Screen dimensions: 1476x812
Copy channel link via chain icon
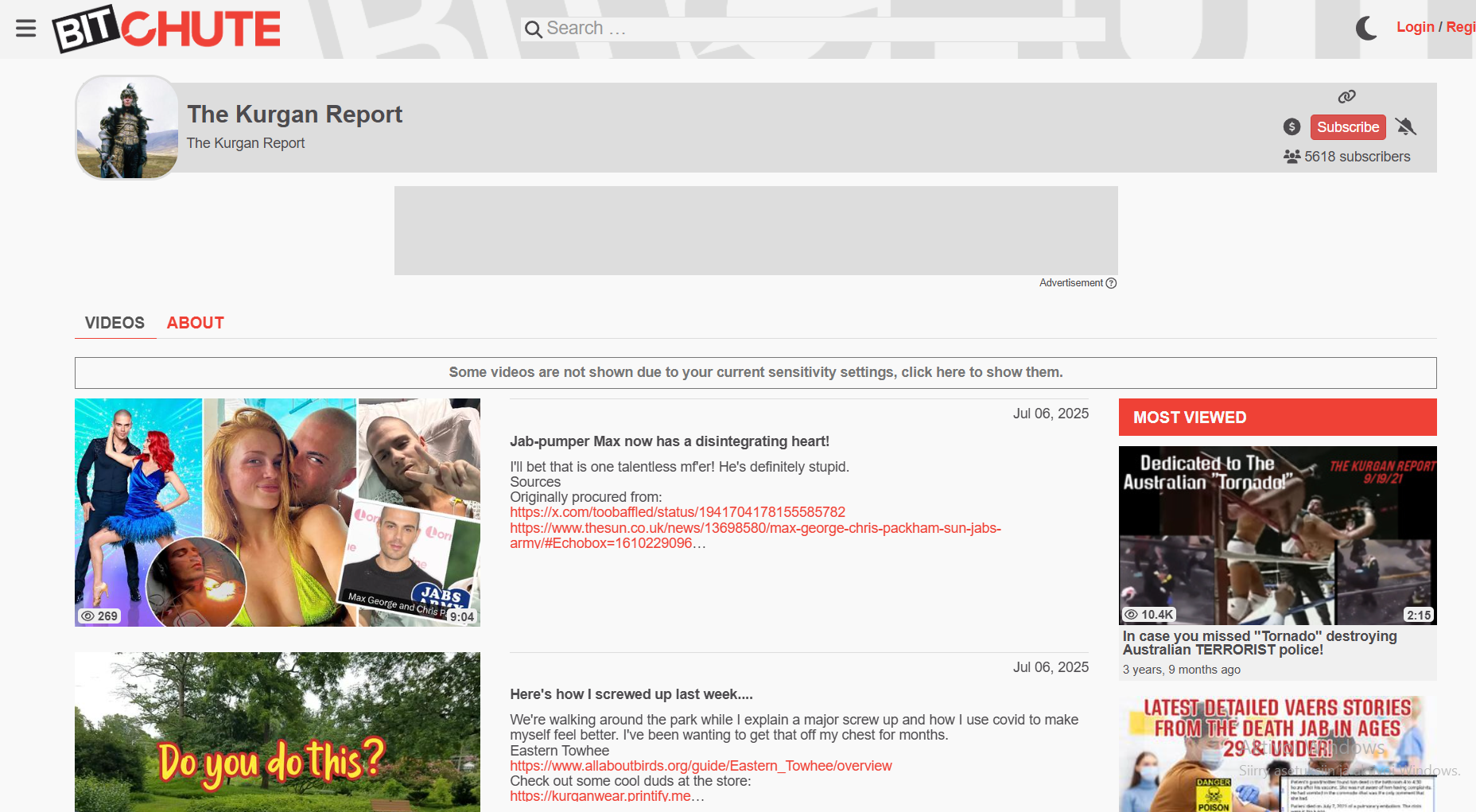coord(1346,96)
